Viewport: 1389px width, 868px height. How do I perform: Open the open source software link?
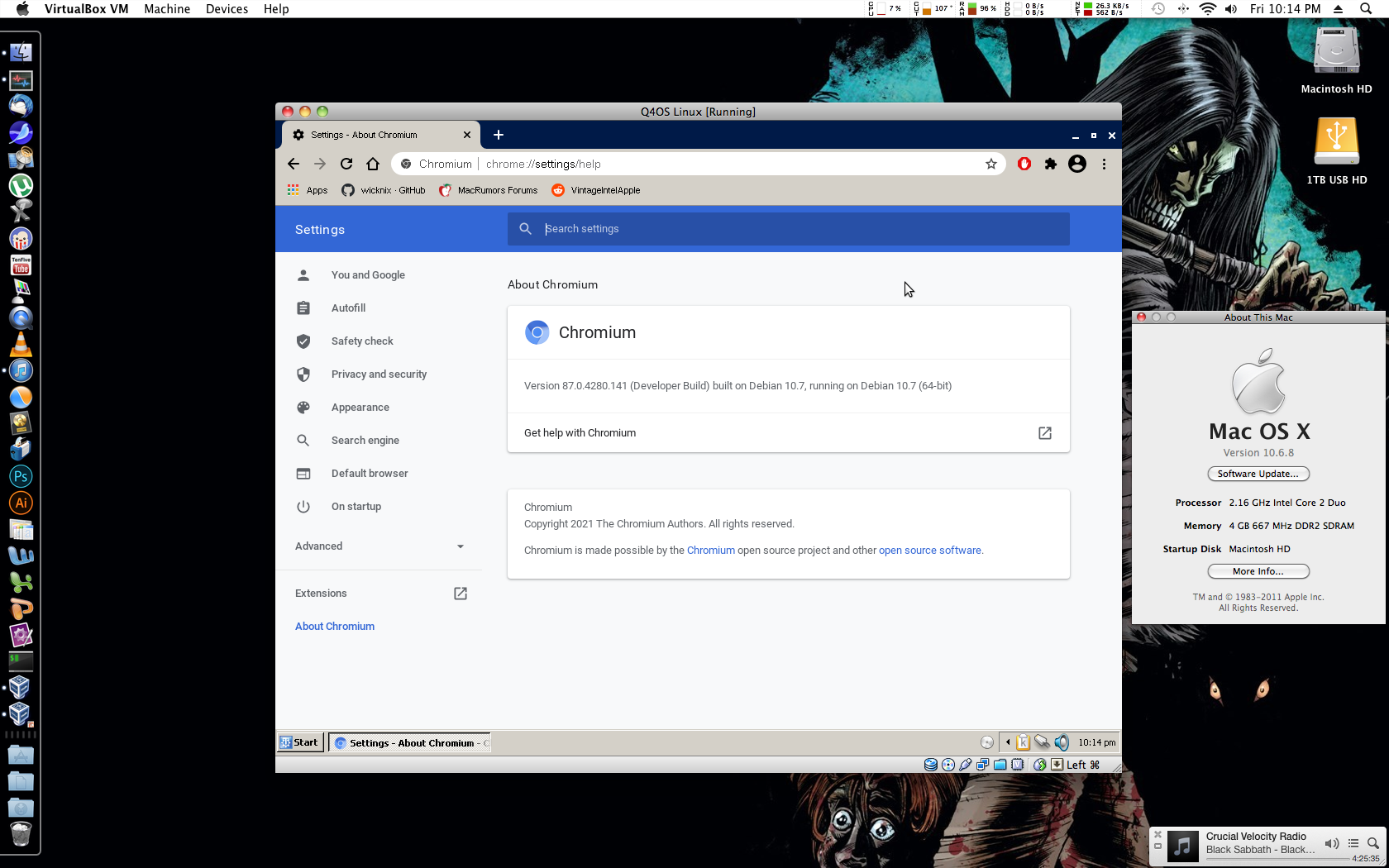pyautogui.click(x=930, y=551)
